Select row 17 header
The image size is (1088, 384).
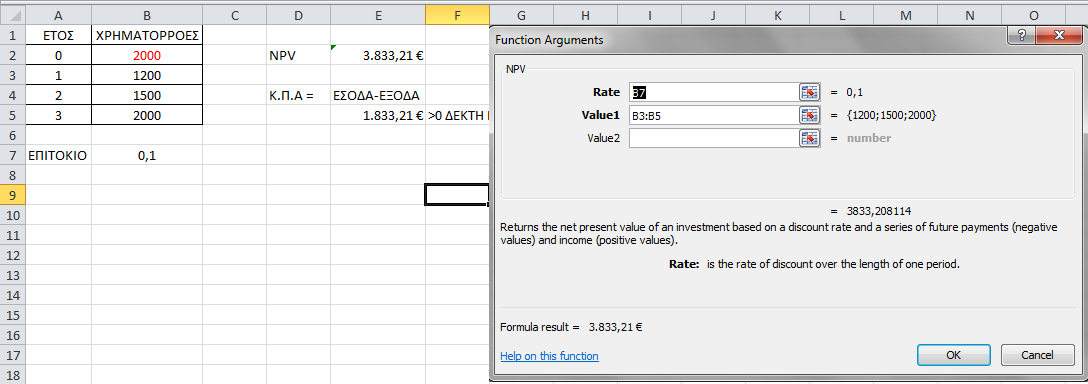12,355
